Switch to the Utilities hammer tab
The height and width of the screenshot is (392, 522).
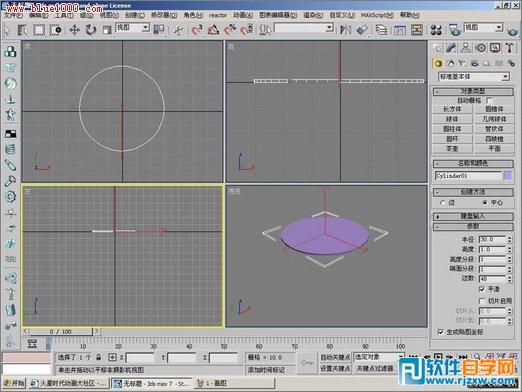(x=509, y=48)
